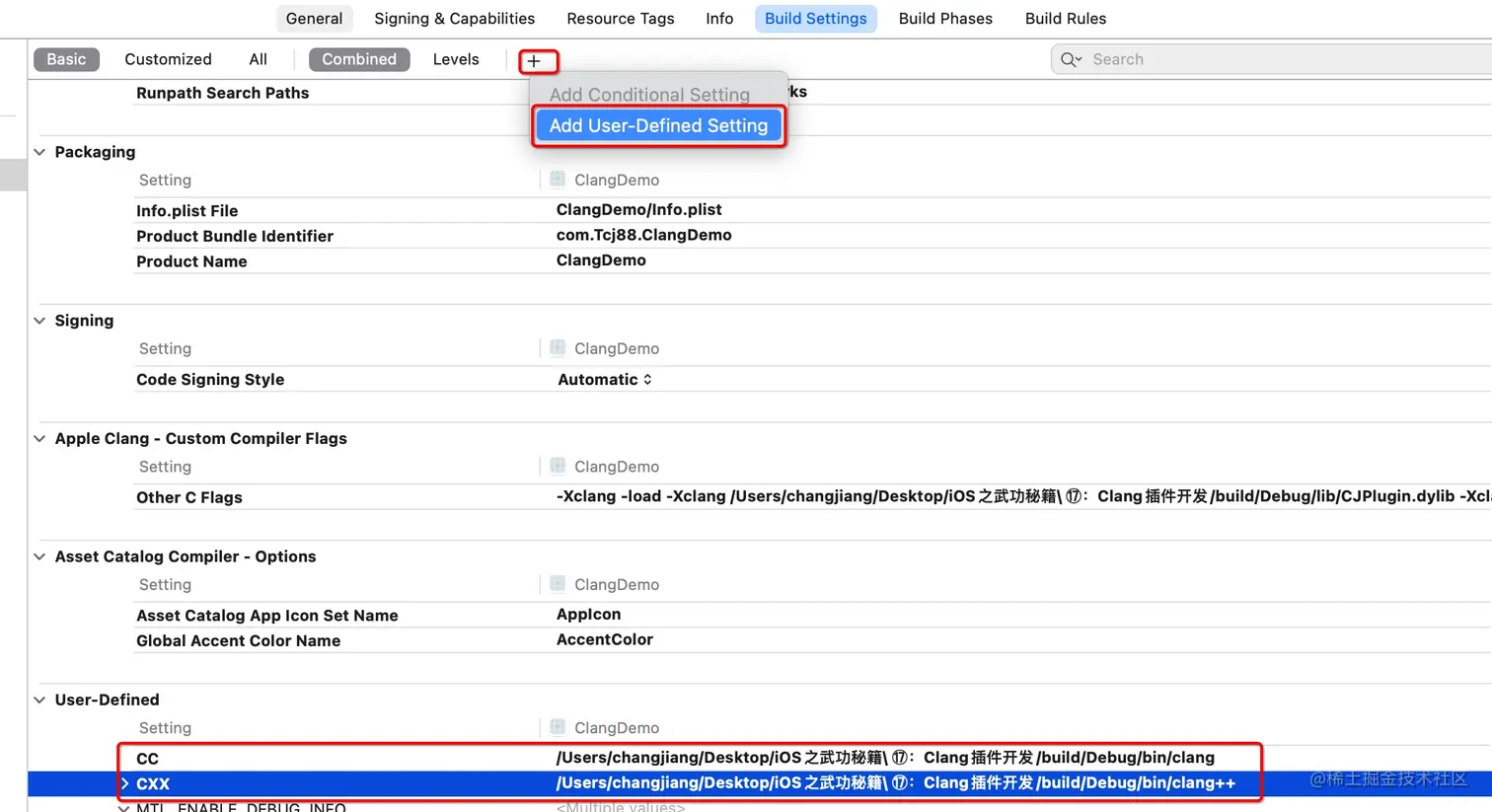The image size is (1492, 812).
Task: Collapse the Signing section
Action: [39, 321]
